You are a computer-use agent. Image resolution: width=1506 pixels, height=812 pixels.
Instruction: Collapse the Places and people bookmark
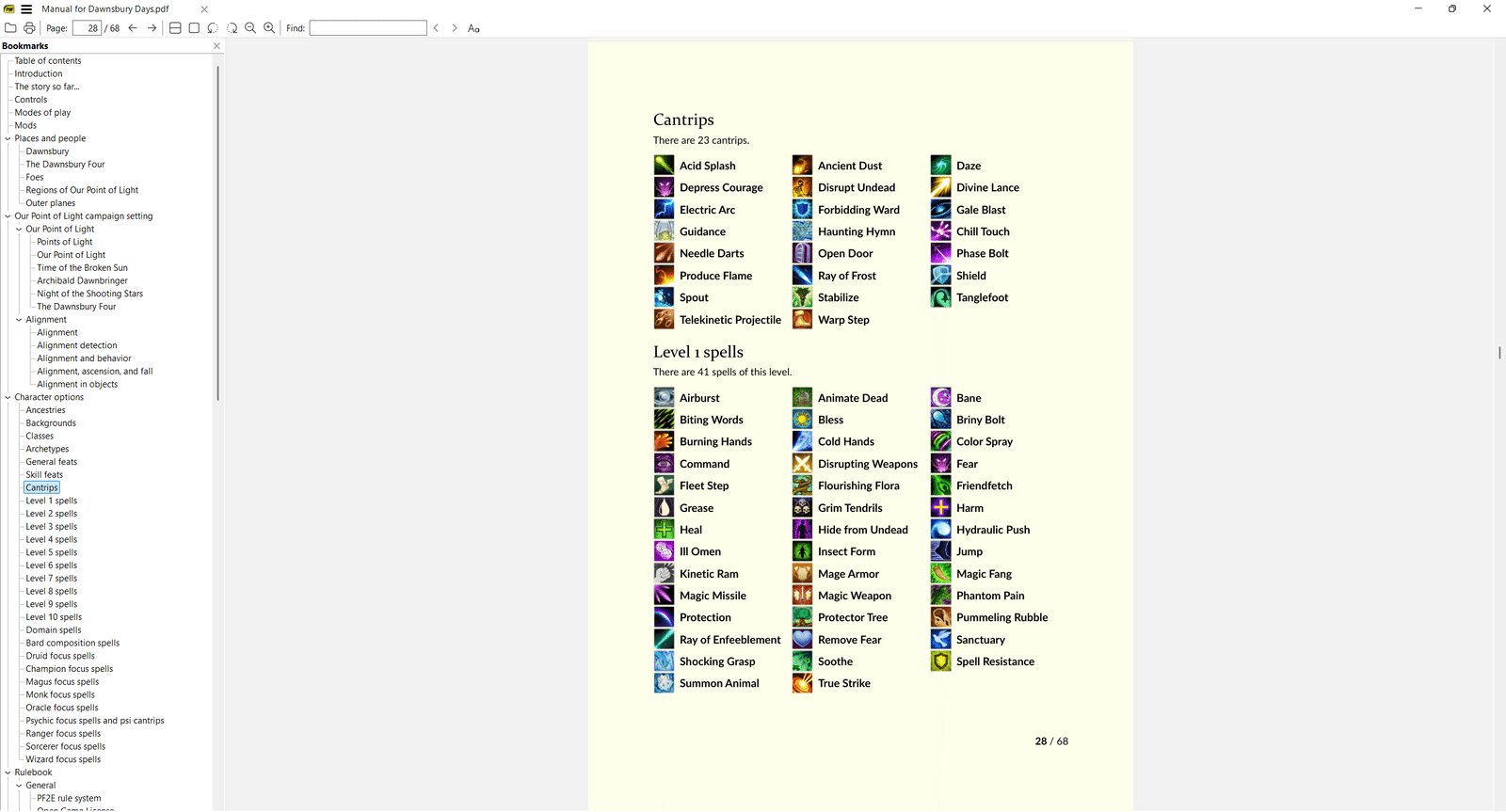8,138
